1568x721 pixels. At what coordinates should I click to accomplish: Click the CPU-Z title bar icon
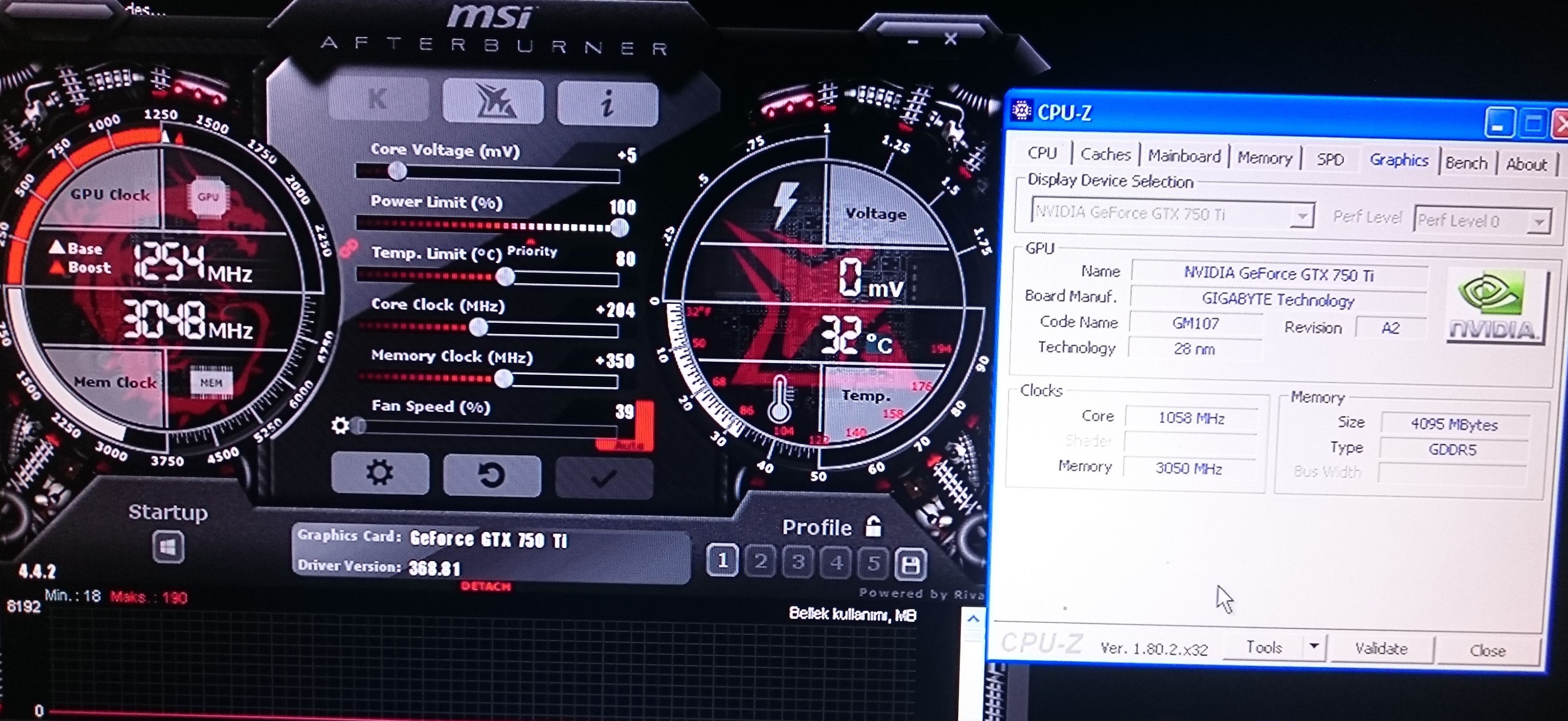(x=1021, y=111)
